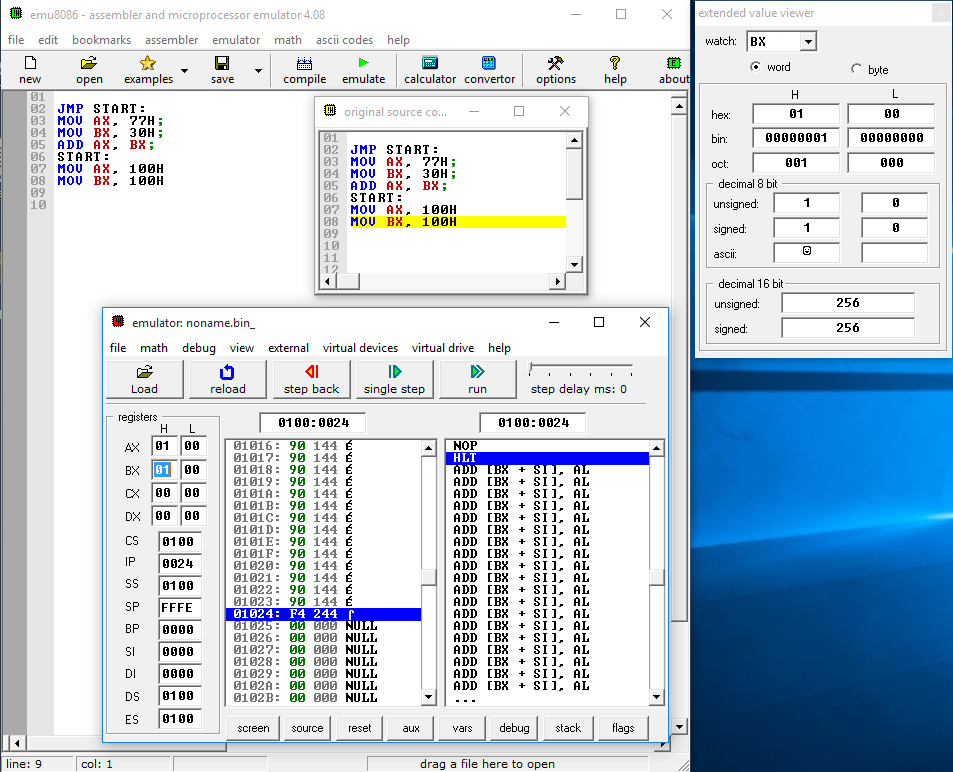The height and width of the screenshot is (772, 953).
Task: Step back one instruction in emulator
Action: pos(311,379)
